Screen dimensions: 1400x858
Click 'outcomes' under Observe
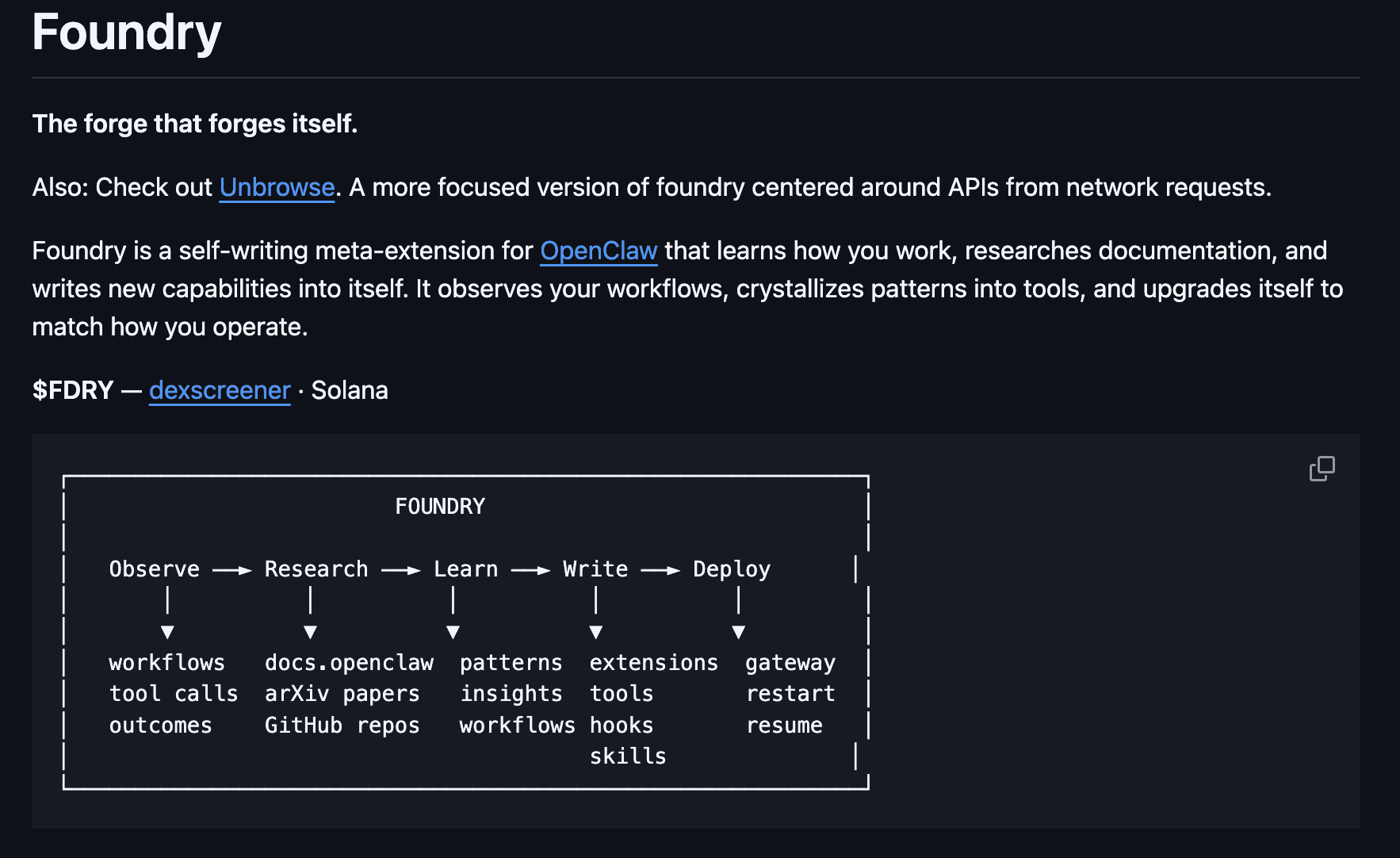point(161,726)
